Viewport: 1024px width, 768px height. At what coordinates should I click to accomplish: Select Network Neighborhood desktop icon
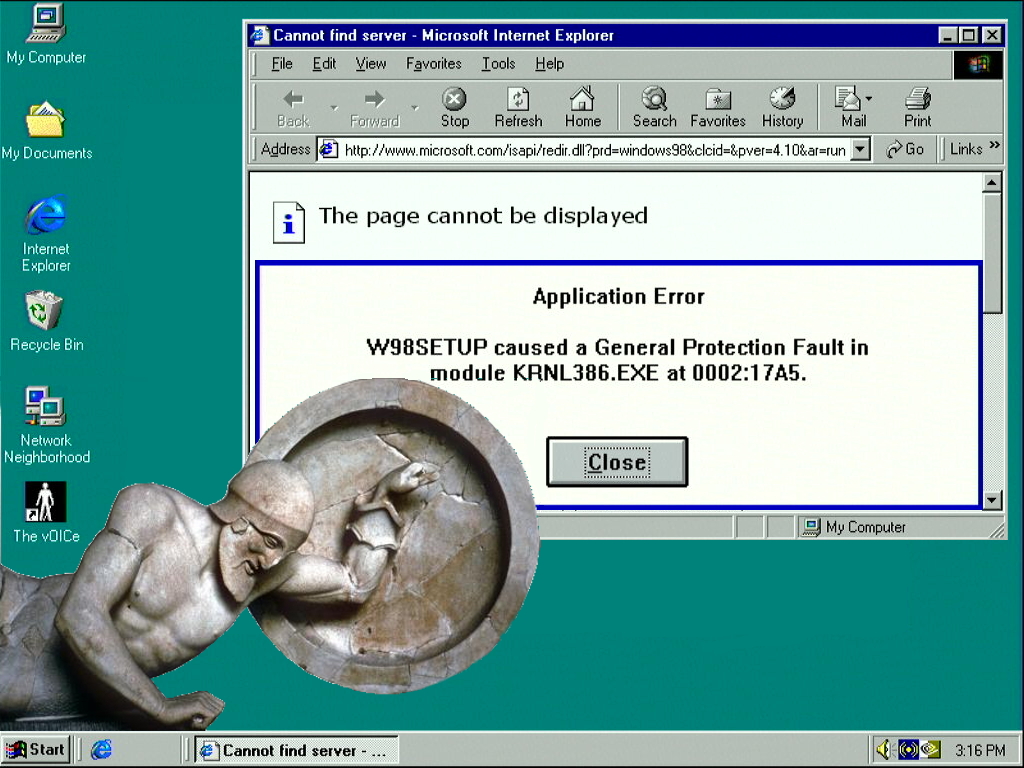point(45,406)
